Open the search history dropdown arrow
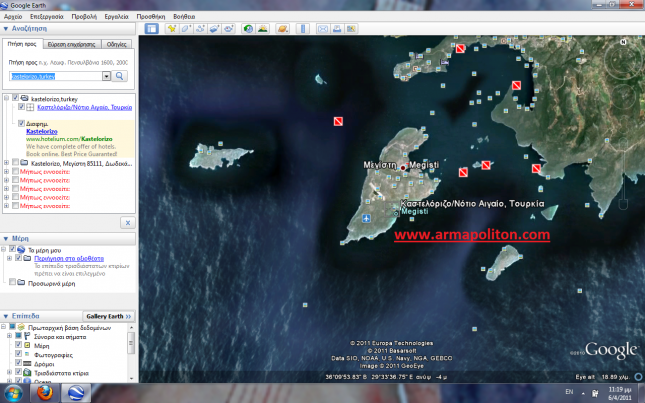 [x=106, y=76]
